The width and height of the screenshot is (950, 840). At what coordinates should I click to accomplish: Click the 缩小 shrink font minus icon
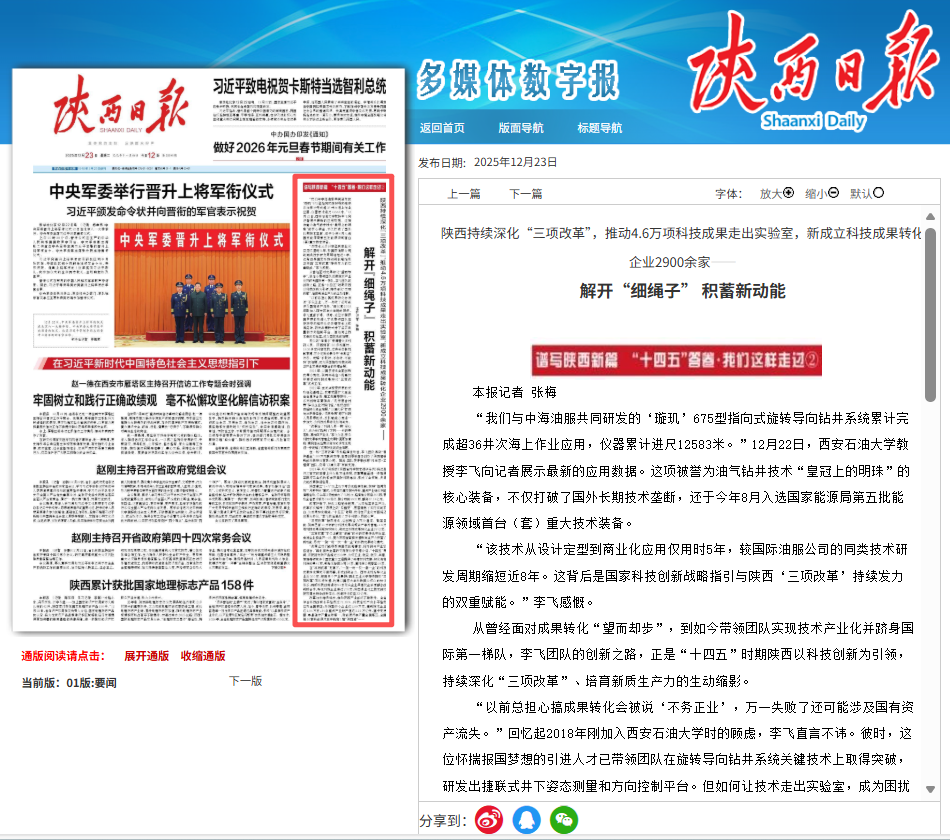pos(834,193)
